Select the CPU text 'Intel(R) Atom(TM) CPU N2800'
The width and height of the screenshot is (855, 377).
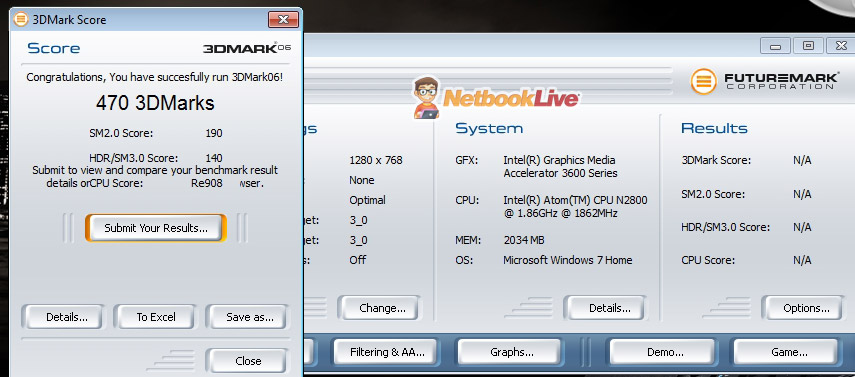(x=575, y=200)
